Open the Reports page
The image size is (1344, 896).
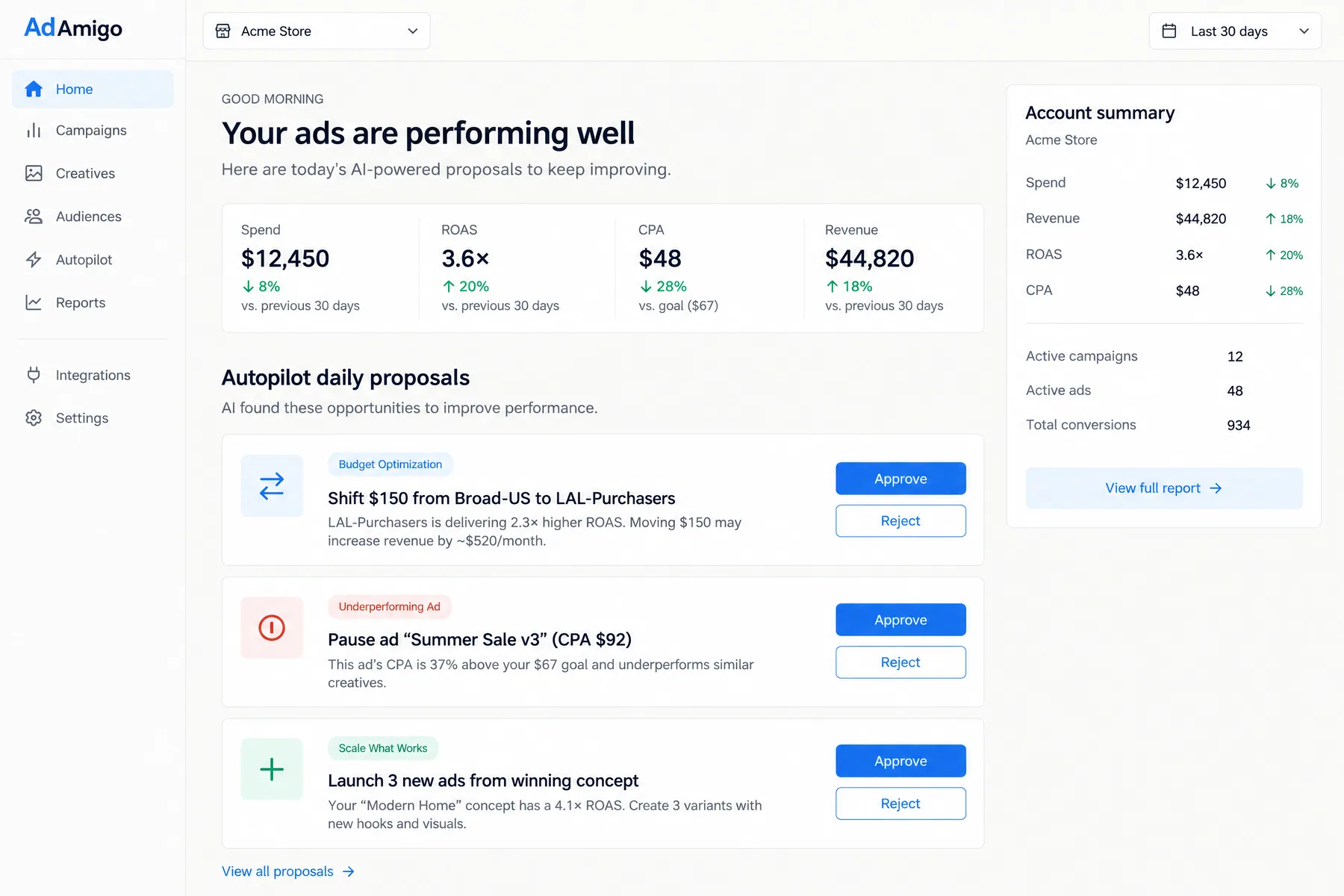click(x=93, y=302)
